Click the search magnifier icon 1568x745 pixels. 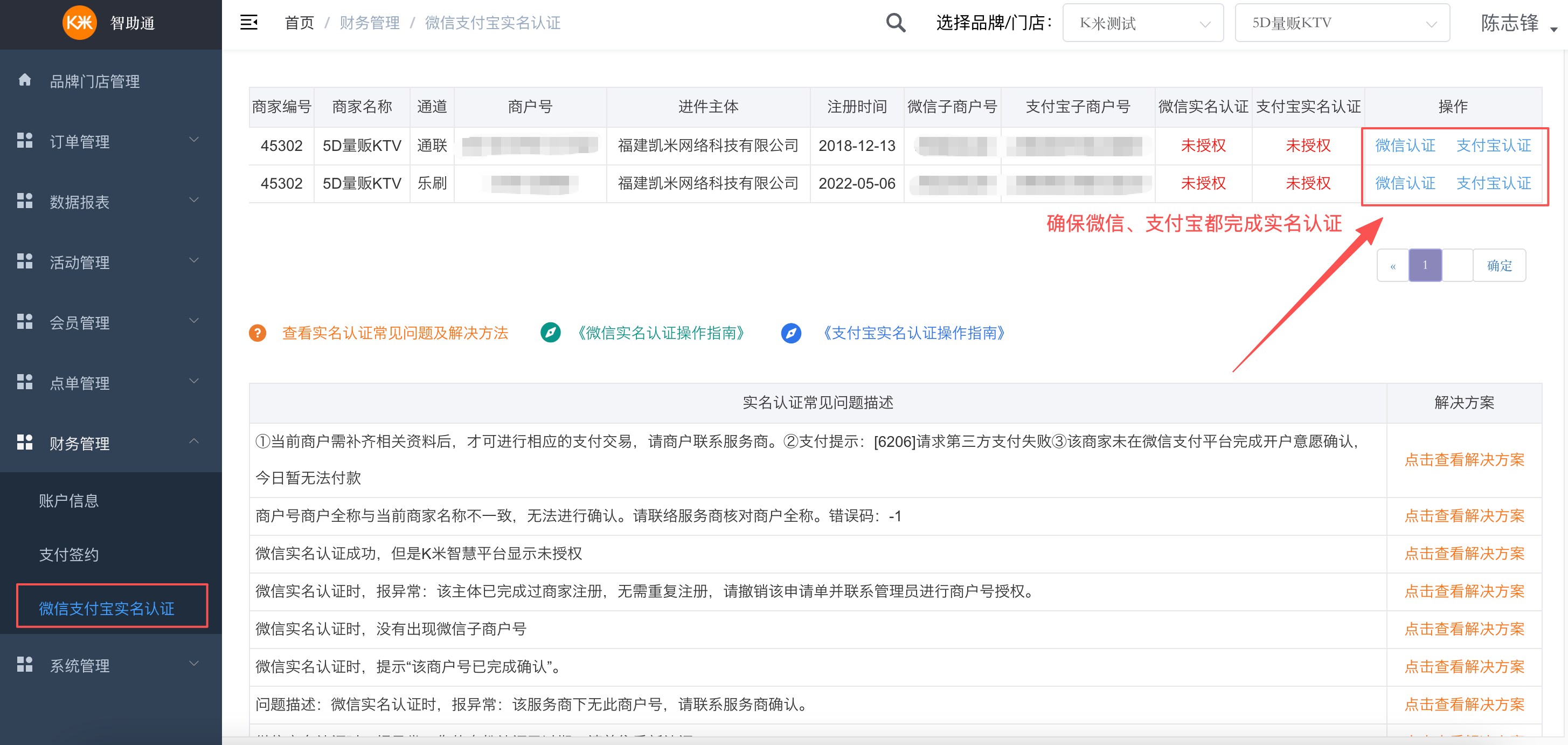(x=895, y=22)
